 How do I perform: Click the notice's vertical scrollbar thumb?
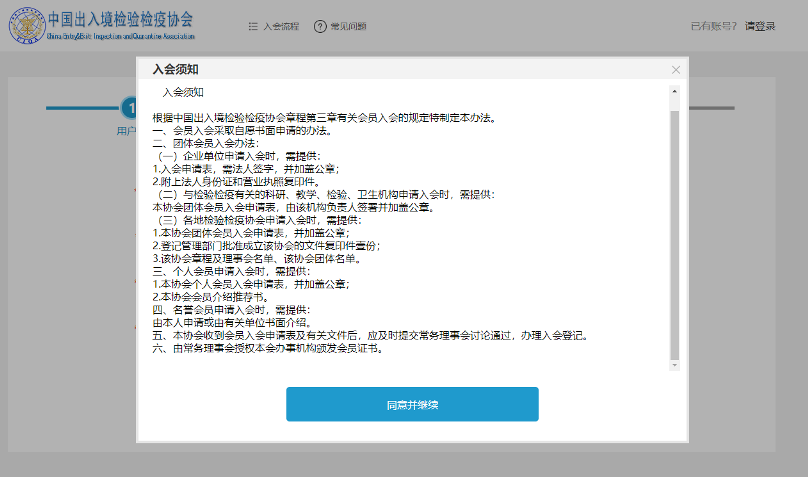(674, 230)
